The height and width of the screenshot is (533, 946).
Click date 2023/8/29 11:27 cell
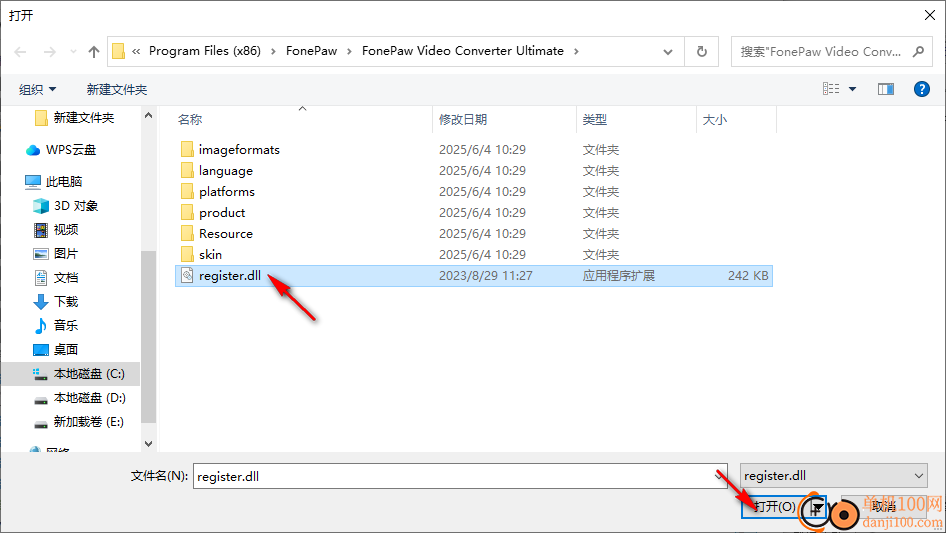point(486,276)
